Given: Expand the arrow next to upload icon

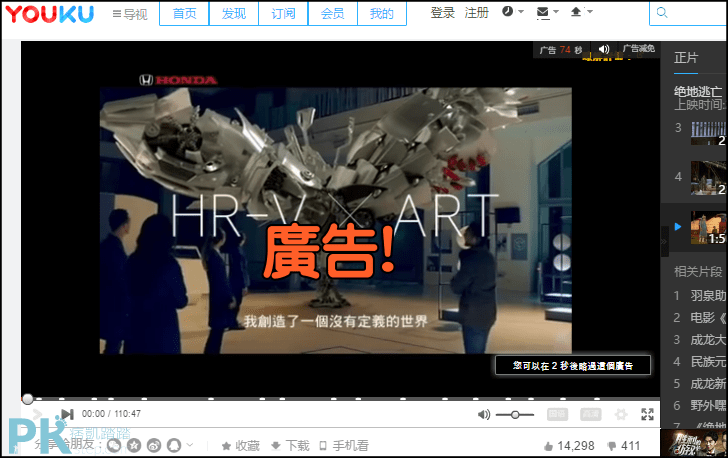Looking at the screenshot, I should point(590,12).
